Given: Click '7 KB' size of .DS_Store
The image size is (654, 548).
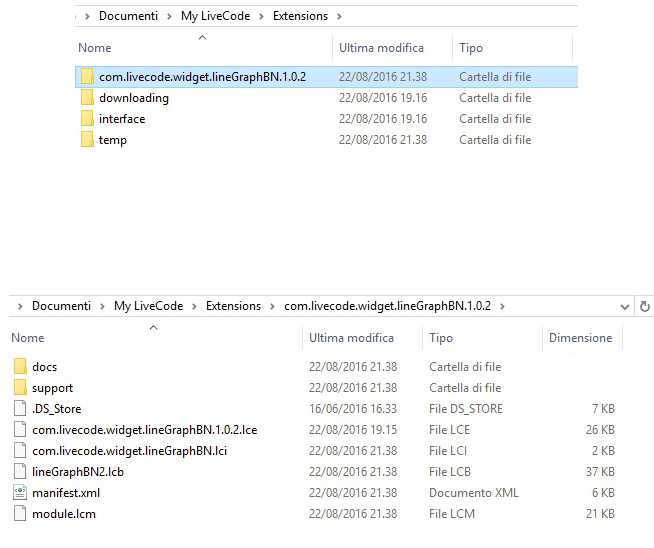Looking at the screenshot, I should (603, 409).
